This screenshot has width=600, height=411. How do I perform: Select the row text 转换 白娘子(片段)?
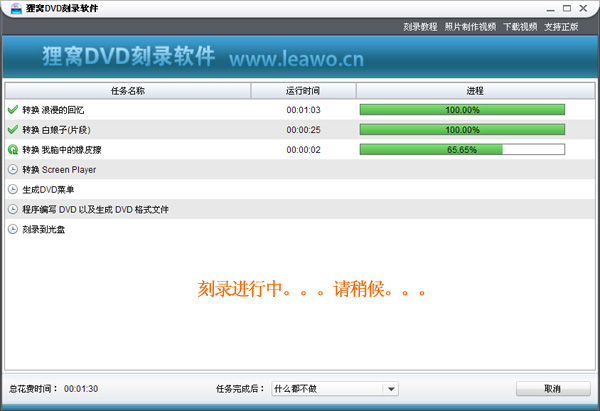point(56,130)
